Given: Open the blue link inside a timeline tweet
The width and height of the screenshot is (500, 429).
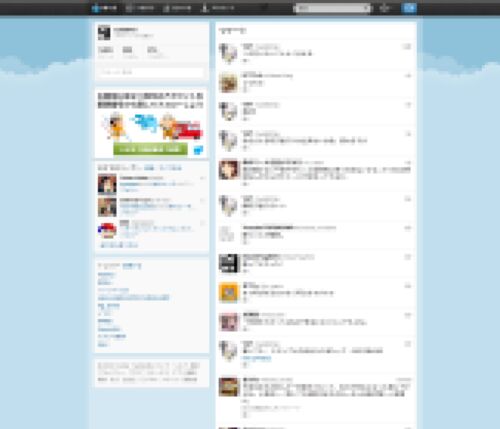Looking at the screenshot, I should click(x=256, y=358).
